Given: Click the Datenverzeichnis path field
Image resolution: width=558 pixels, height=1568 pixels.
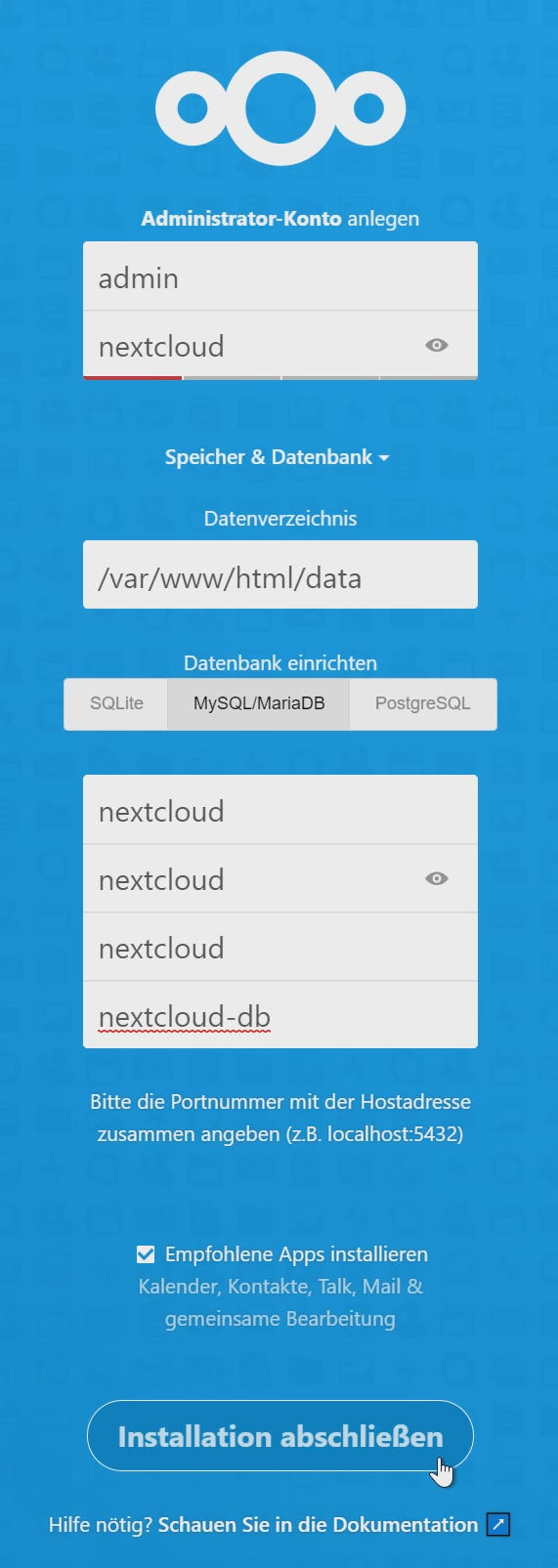Looking at the screenshot, I should [x=280, y=574].
